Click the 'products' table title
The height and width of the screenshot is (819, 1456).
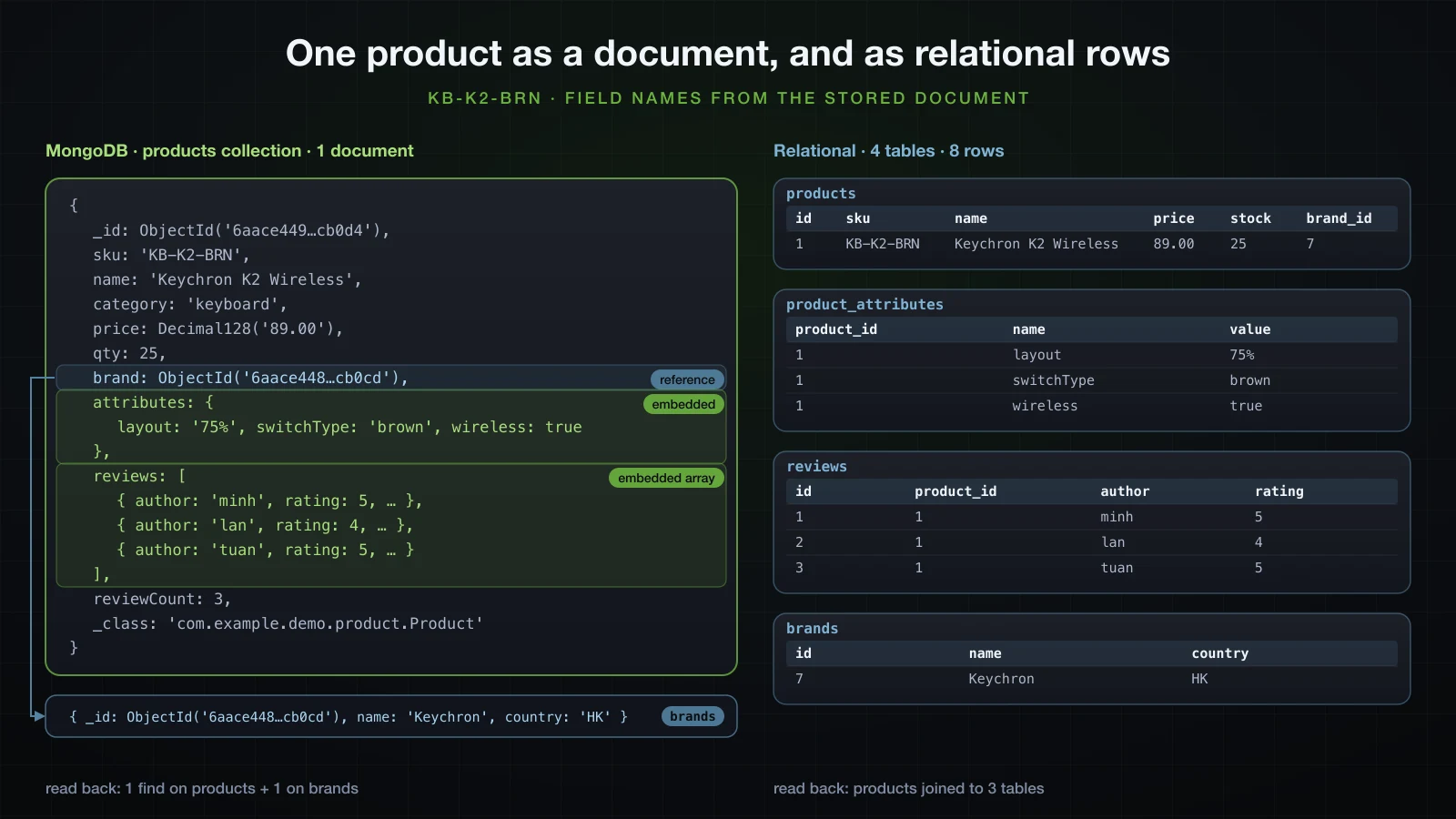(x=821, y=194)
